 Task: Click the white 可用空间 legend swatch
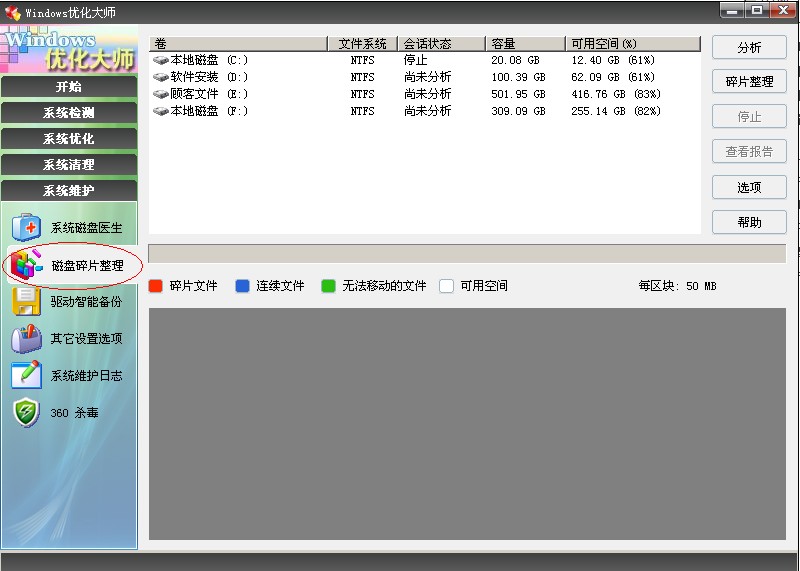(x=446, y=286)
